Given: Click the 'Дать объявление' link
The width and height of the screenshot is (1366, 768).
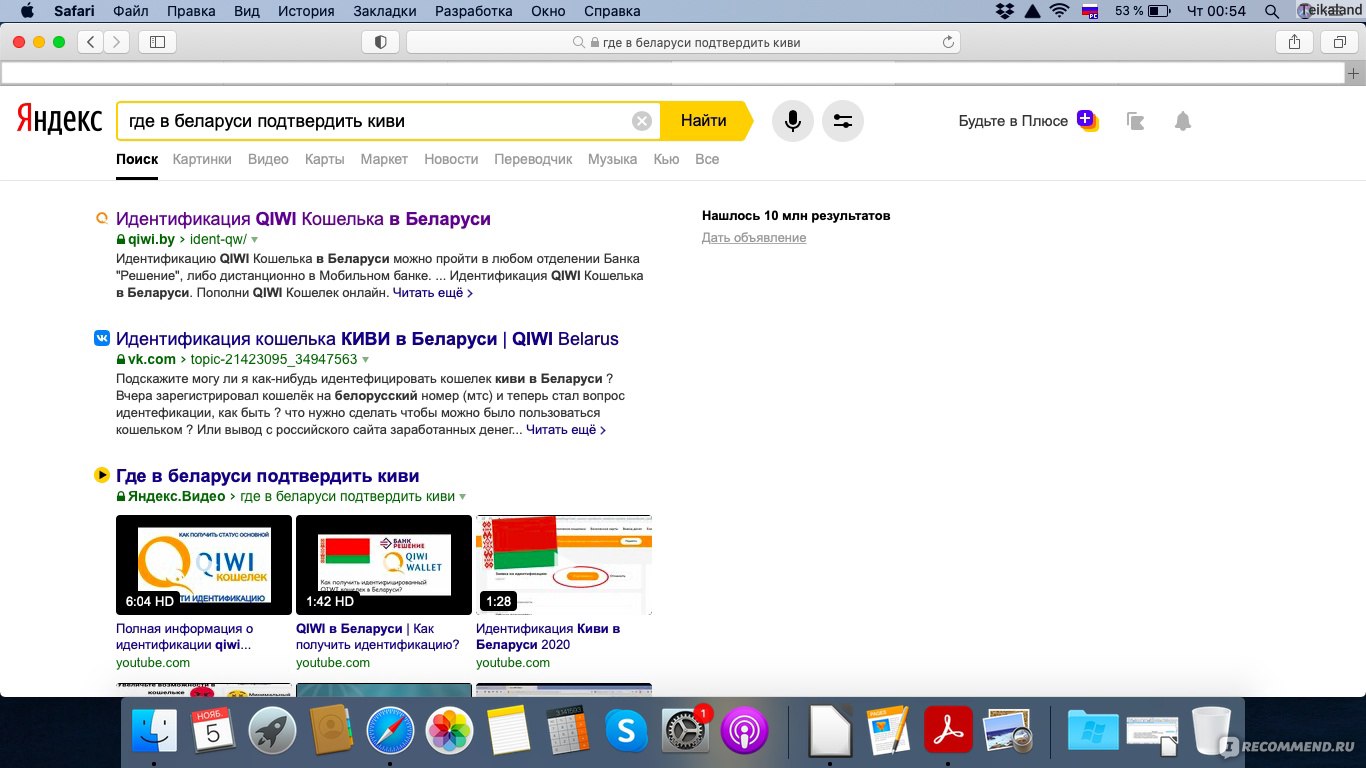Looking at the screenshot, I should tap(754, 238).
